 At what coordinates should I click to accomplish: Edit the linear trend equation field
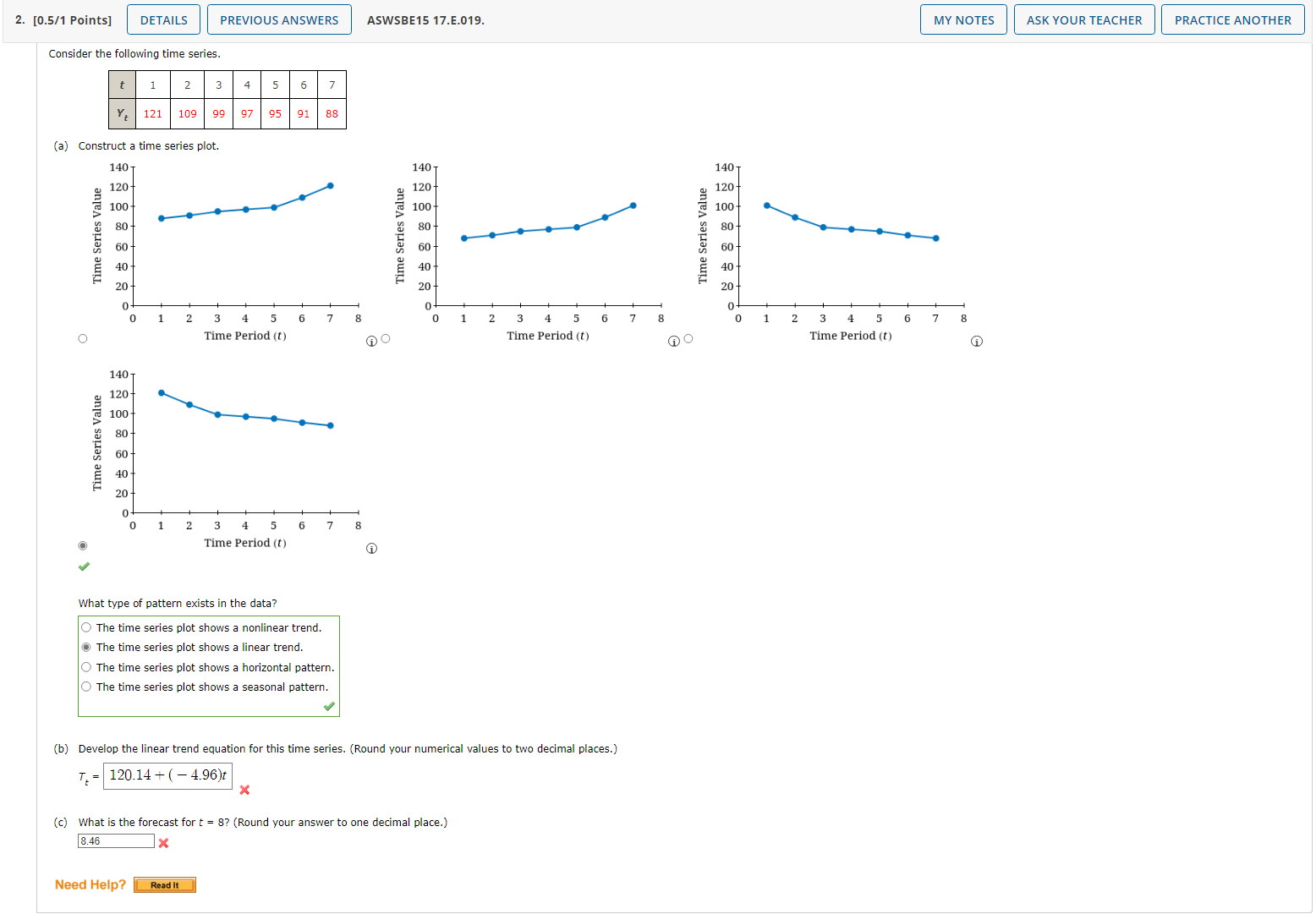click(x=167, y=775)
